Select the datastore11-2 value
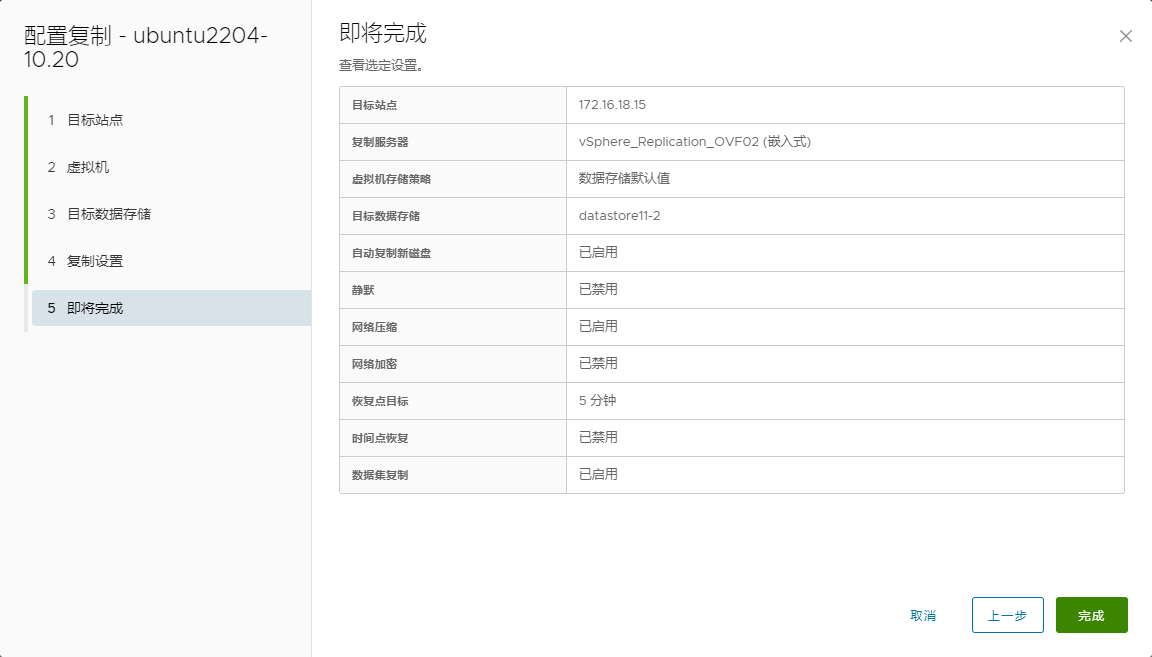 619,216
